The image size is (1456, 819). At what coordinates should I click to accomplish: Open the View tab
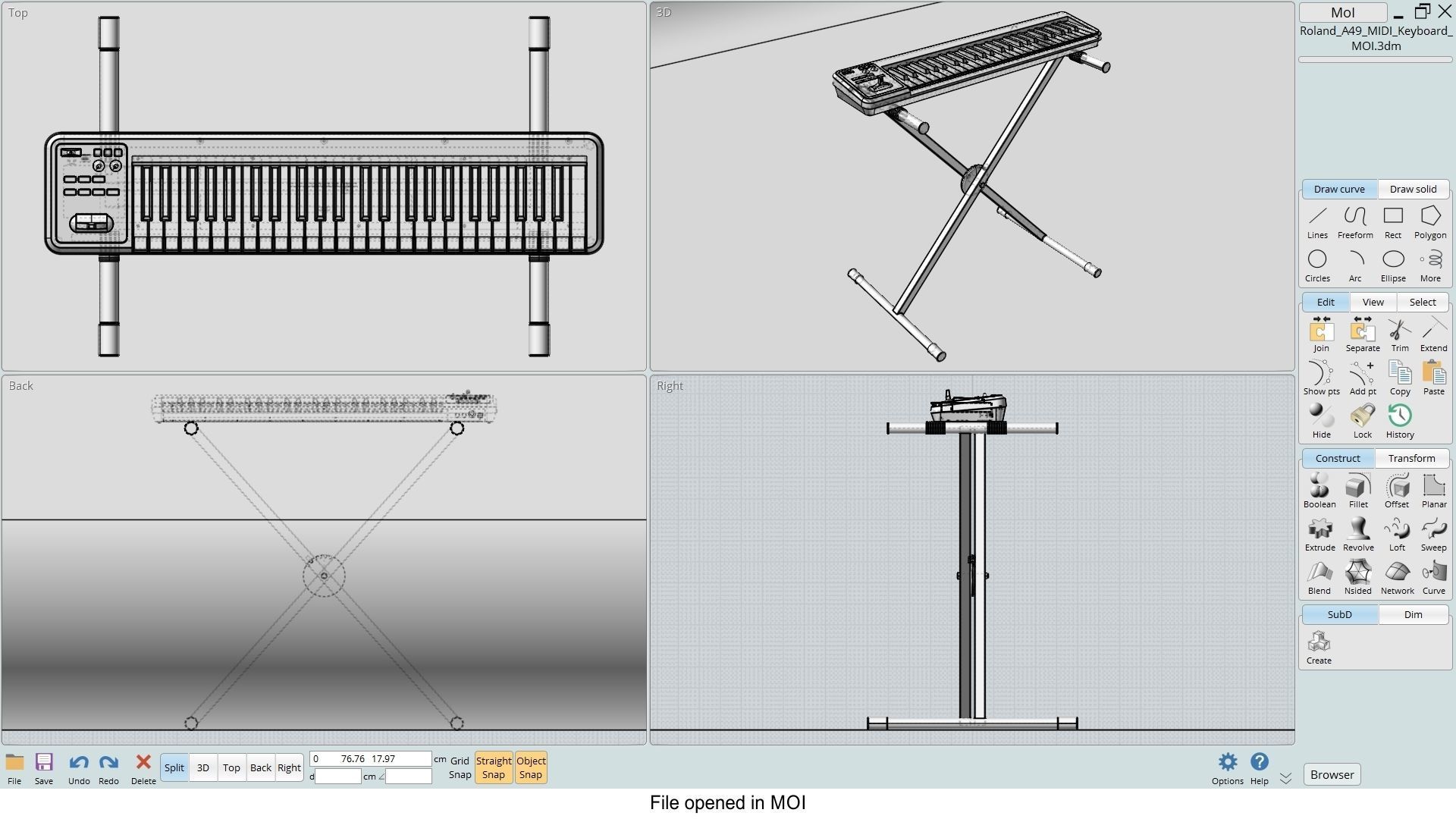coord(1373,302)
